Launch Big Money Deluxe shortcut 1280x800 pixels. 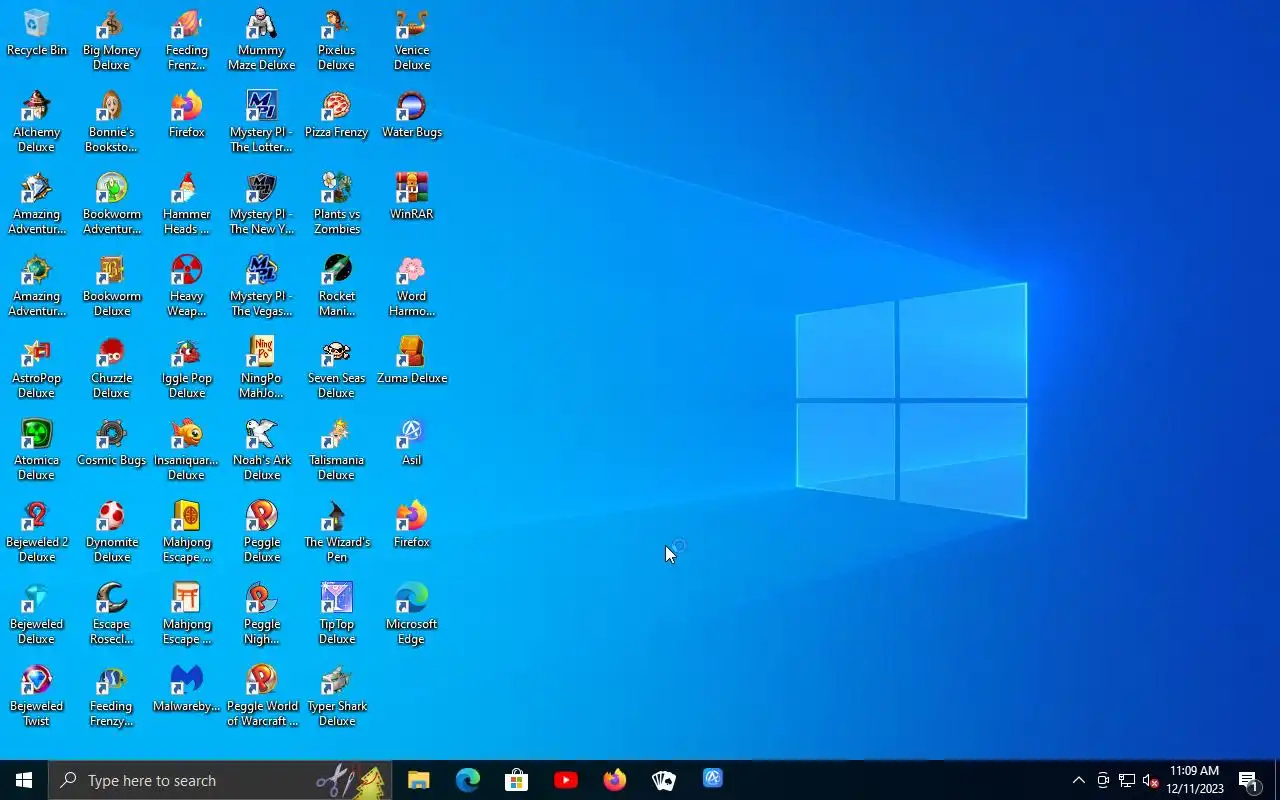click(x=112, y=40)
